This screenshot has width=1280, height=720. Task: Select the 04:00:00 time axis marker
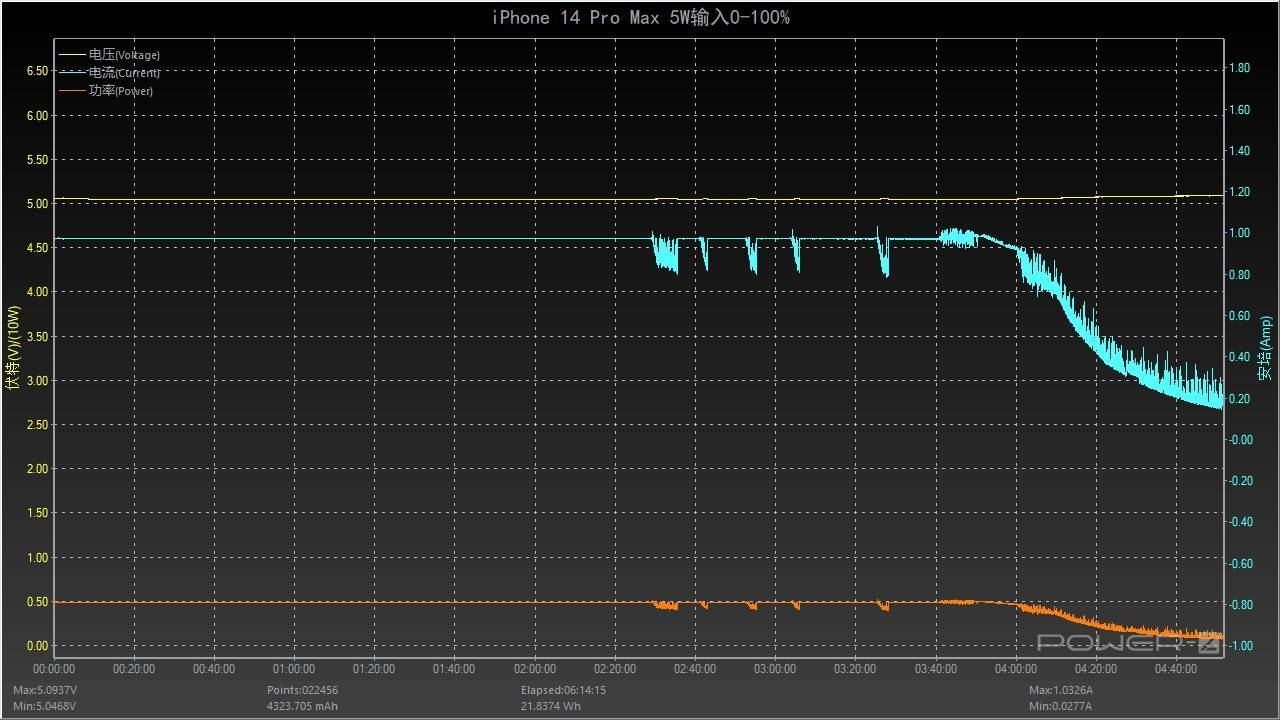pyautogui.click(x=1015, y=669)
